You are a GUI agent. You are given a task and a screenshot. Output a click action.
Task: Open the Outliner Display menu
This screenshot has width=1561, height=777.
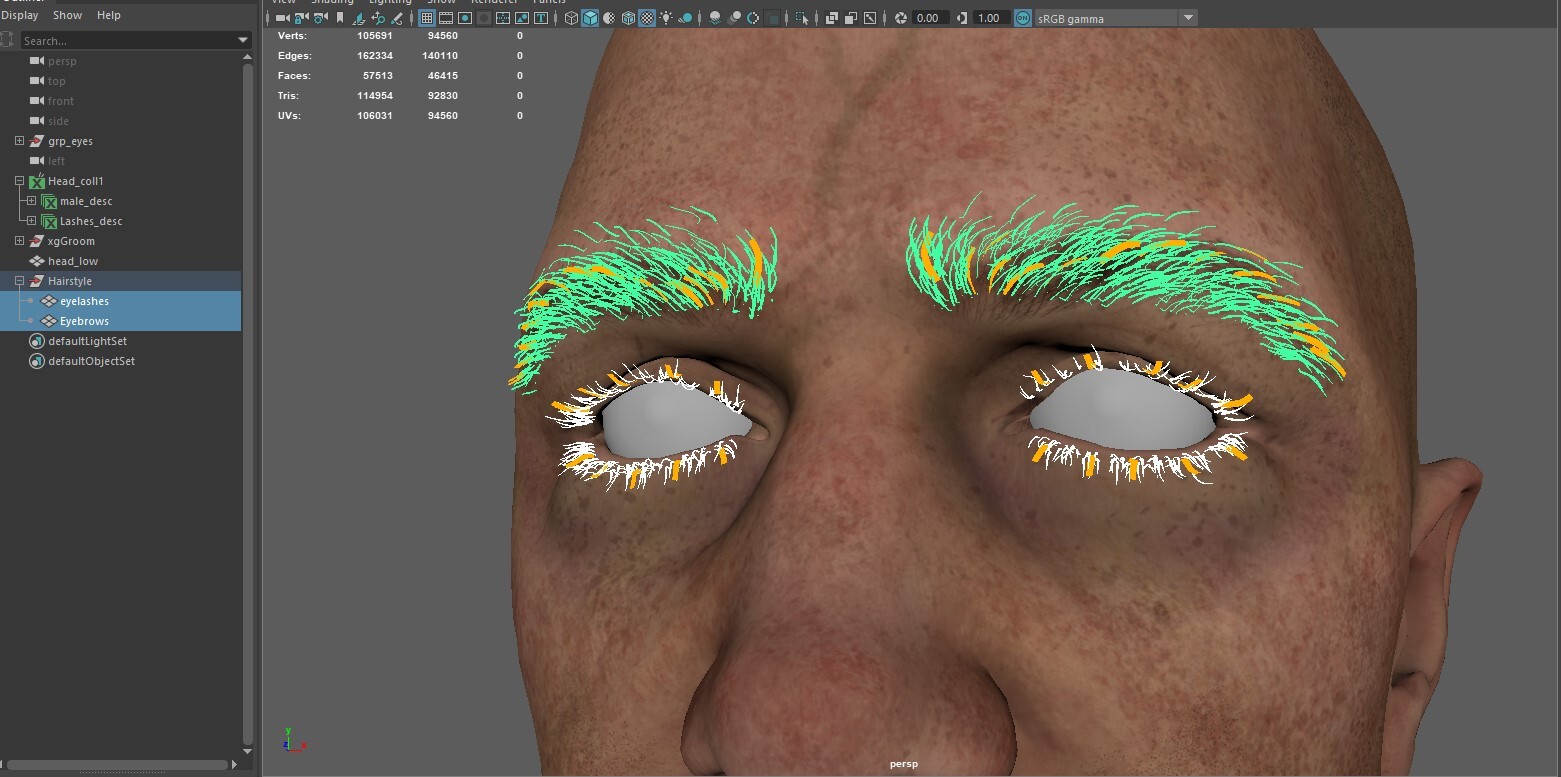(20, 15)
